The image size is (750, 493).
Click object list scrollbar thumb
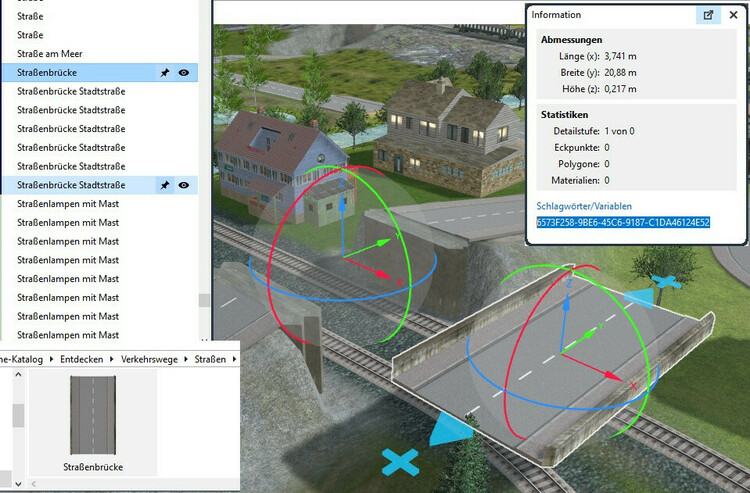[x=204, y=300]
